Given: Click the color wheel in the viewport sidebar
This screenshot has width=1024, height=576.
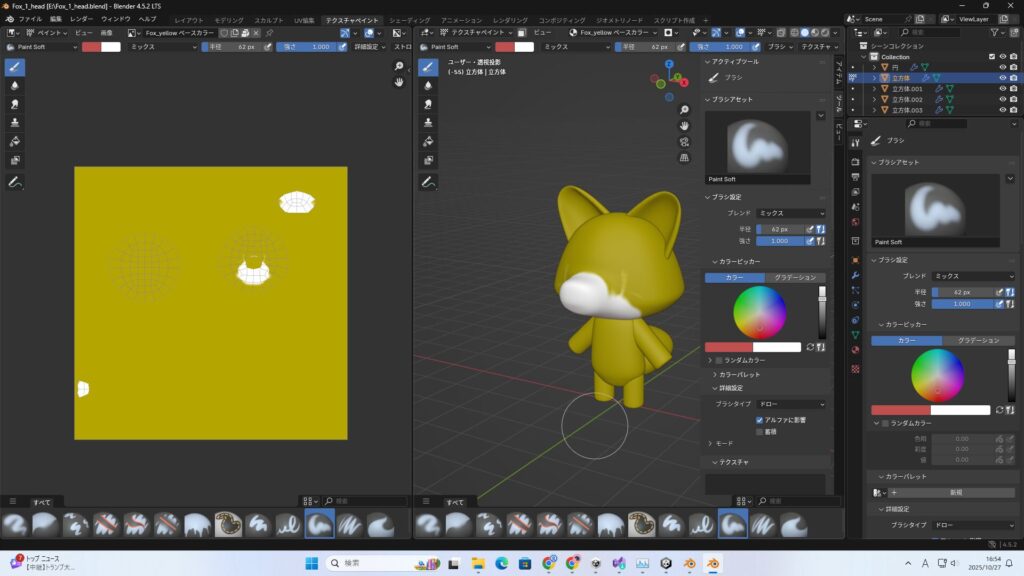Looking at the screenshot, I should pyautogui.click(x=760, y=312).
